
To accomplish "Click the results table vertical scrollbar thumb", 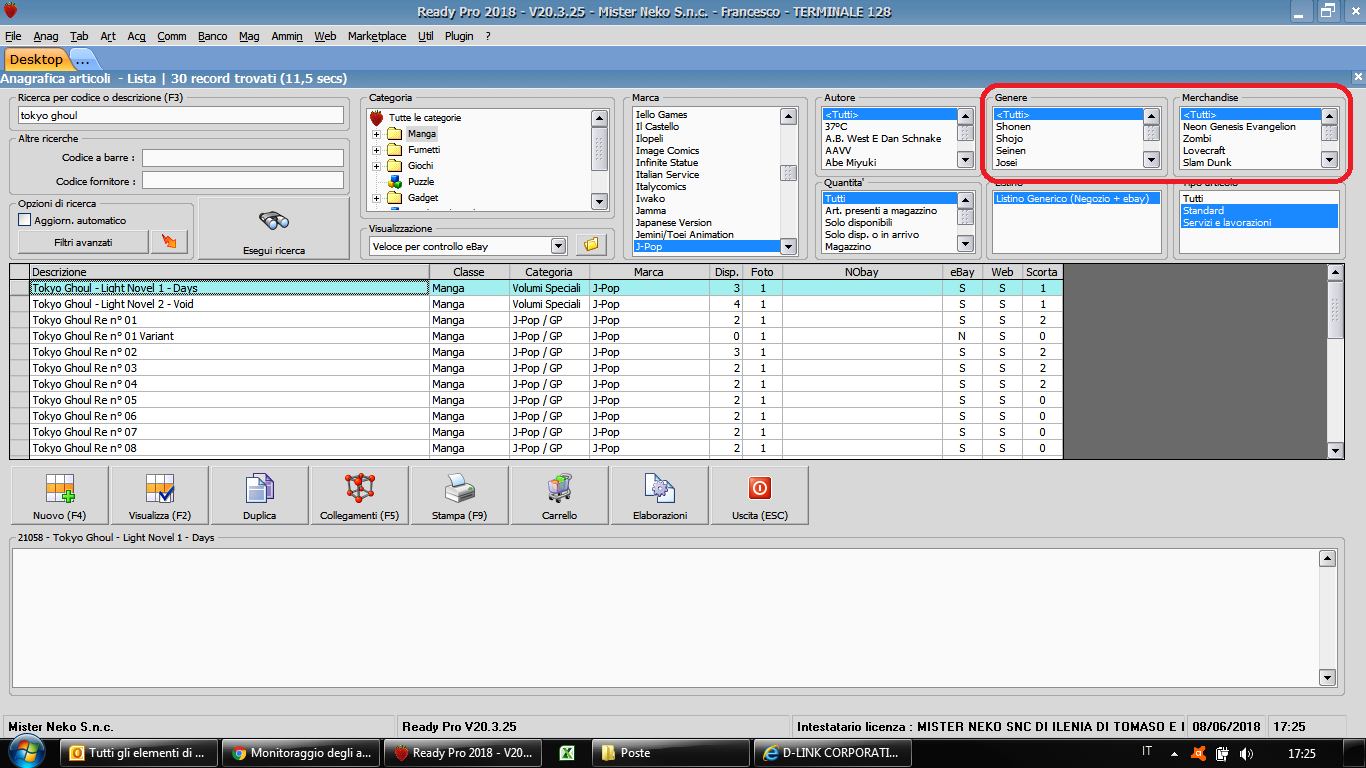I will pyautogui.click(x=1335, y=310).
